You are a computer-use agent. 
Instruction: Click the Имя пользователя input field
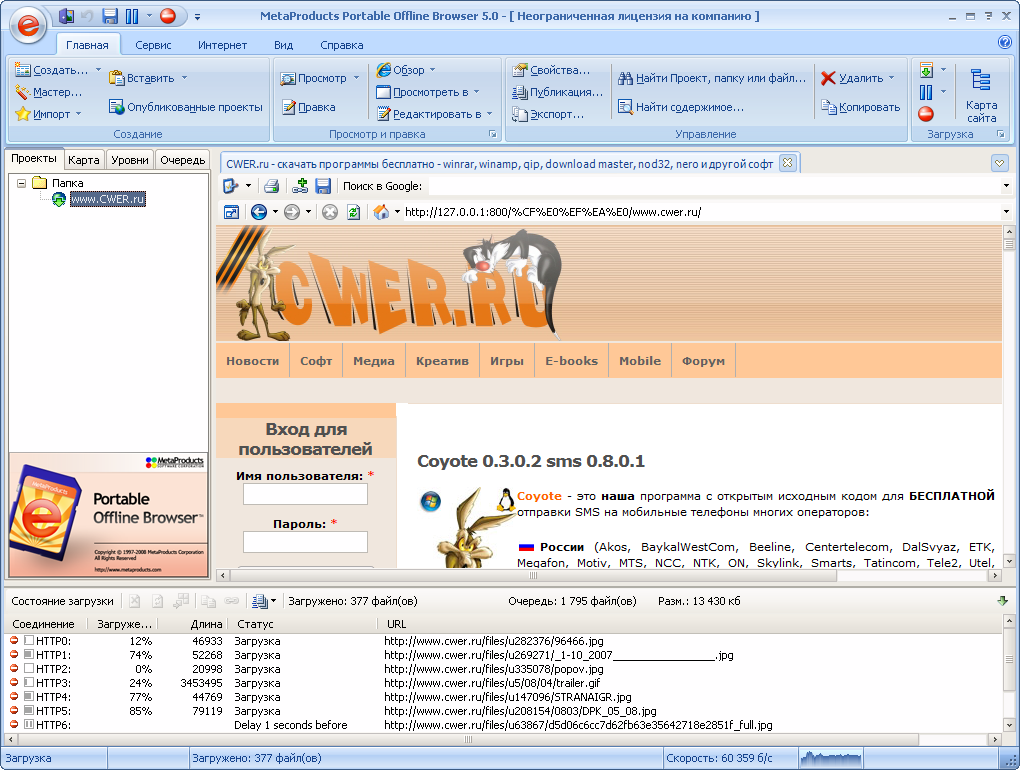(x=305, y=494)
